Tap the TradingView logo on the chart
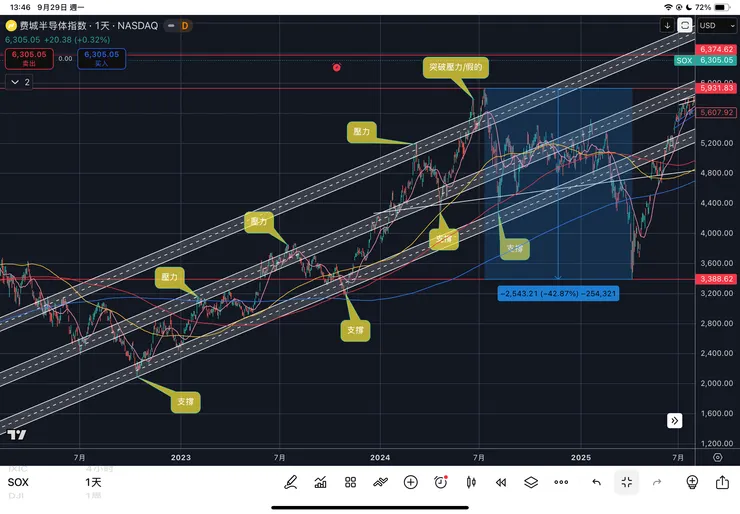This screenshot has width=740, height=514. pos(17,435)
